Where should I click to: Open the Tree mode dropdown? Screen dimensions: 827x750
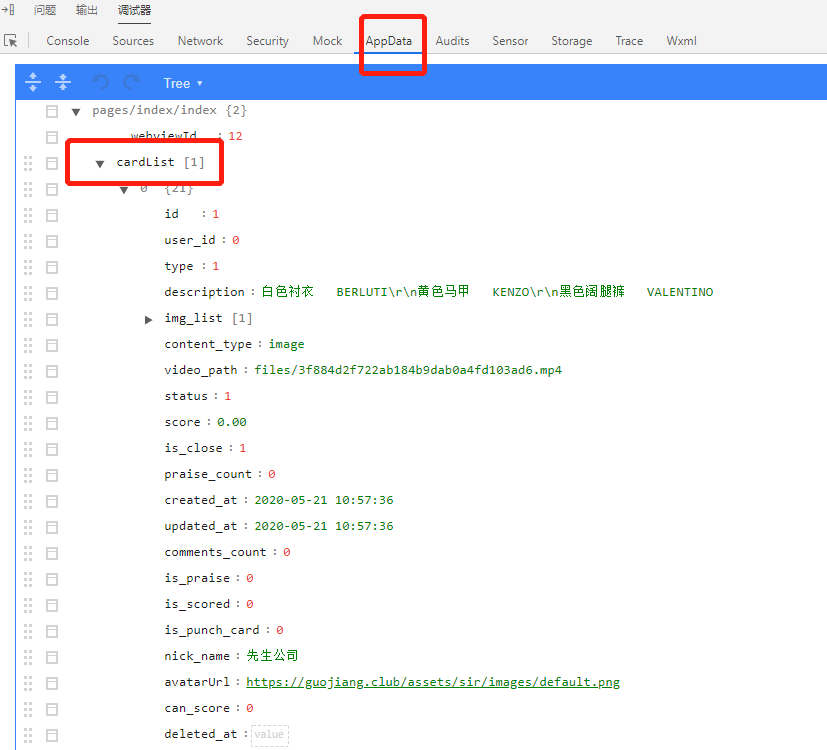pyautogui.click(x=182, y=83)
